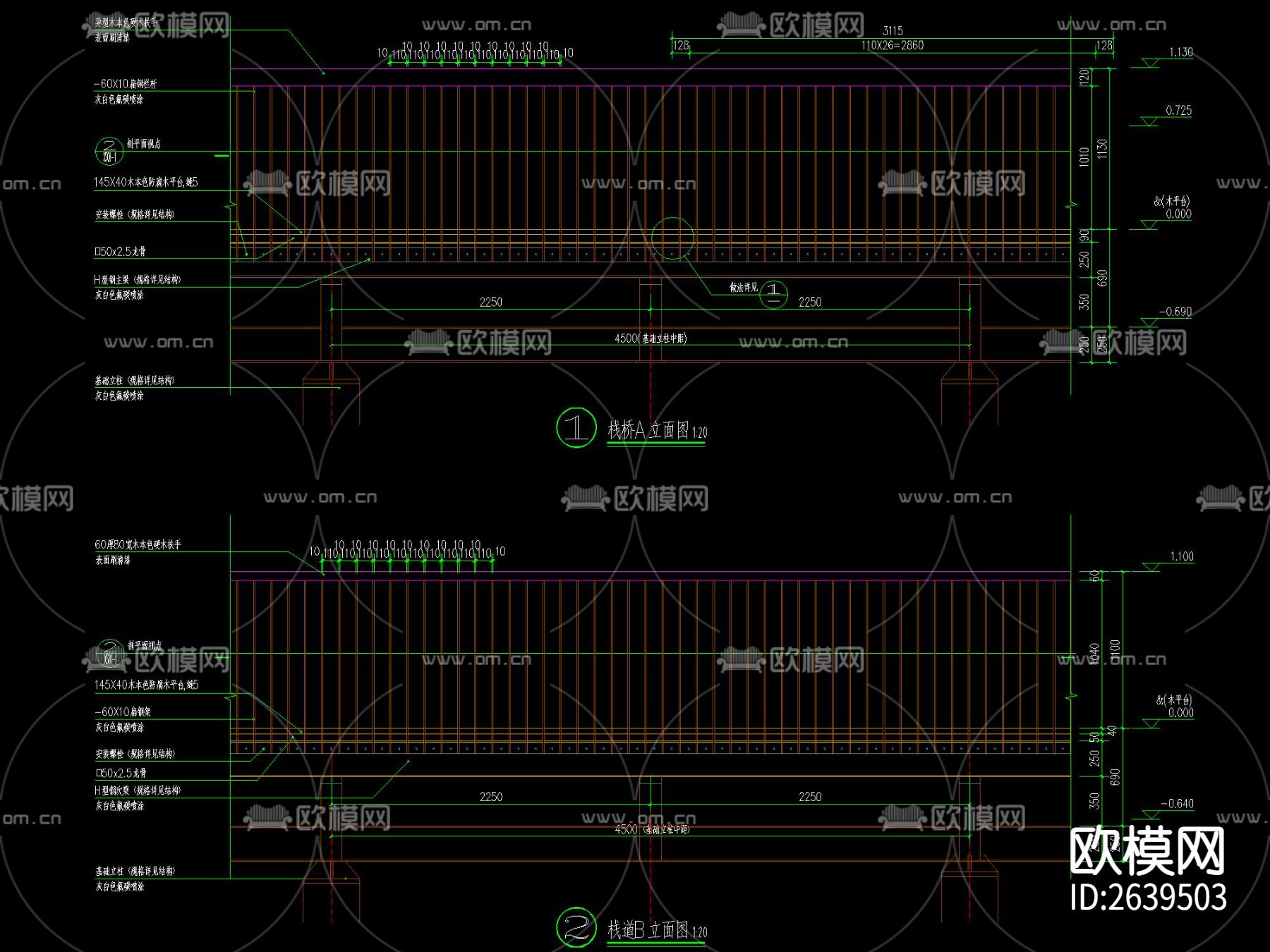Click the "1040" vertical dimension in 栈道B

(x=1095, y=654)
